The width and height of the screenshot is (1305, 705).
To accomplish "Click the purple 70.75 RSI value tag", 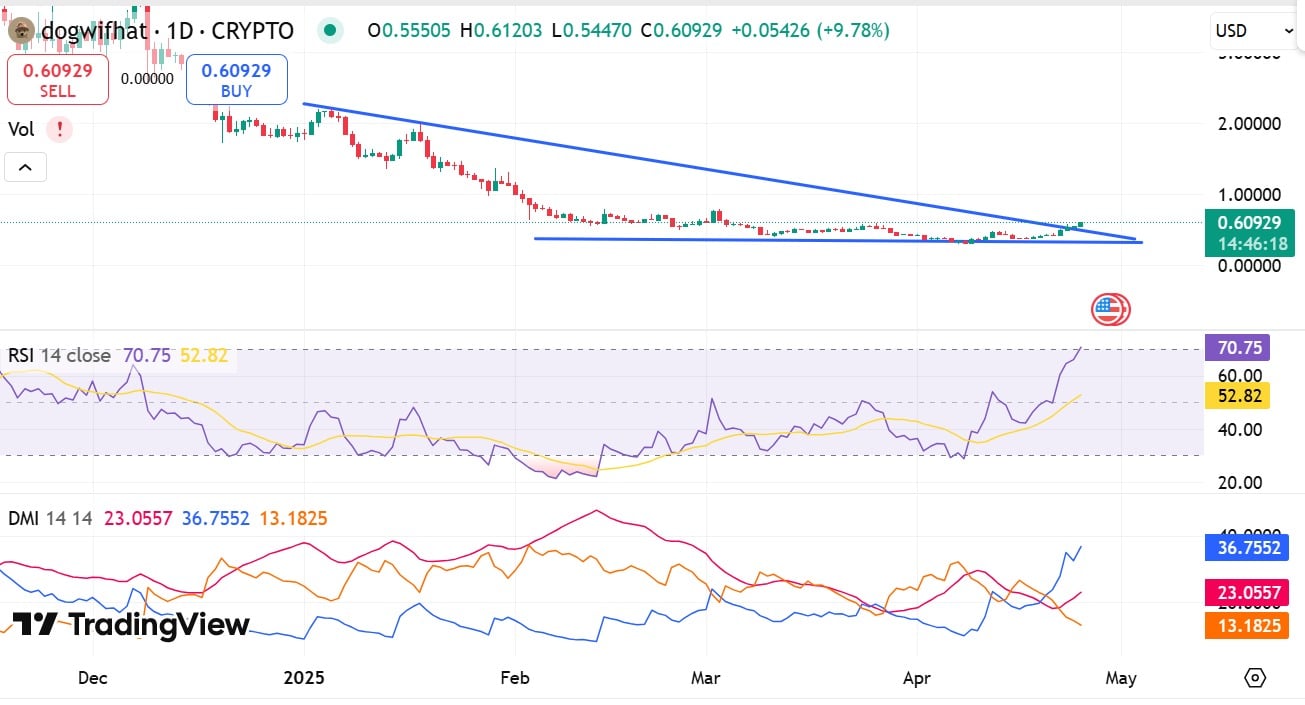I will tap(1238, 347).
